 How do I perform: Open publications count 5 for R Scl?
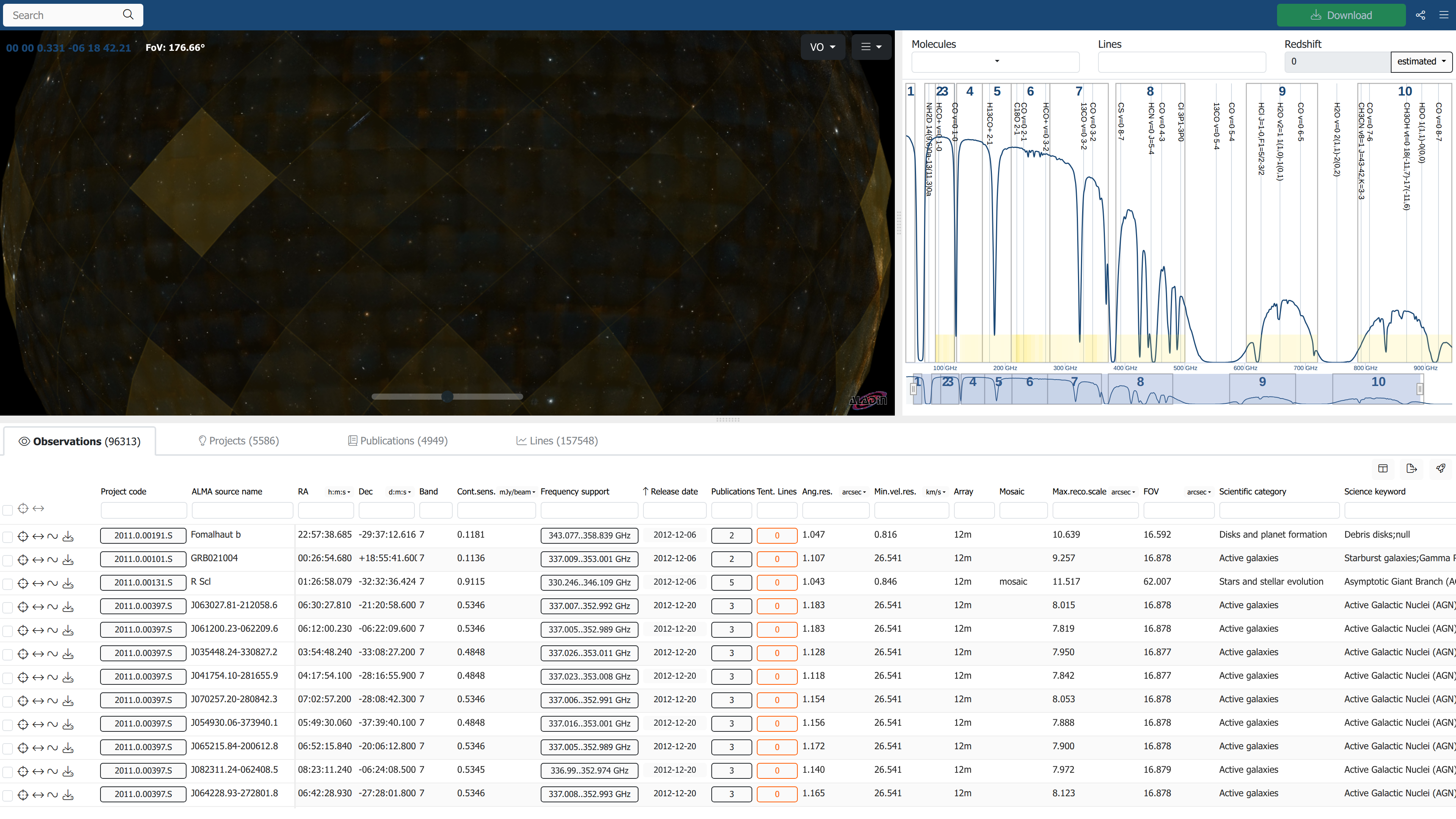click(731, 583)
